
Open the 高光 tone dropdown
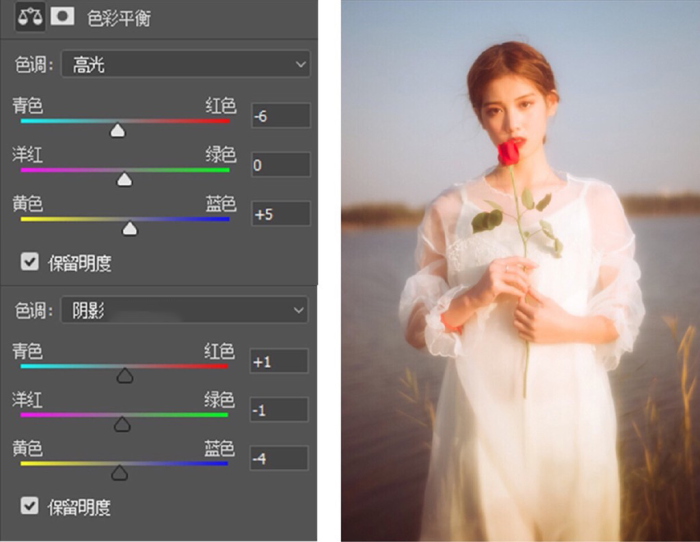[185, 64]
